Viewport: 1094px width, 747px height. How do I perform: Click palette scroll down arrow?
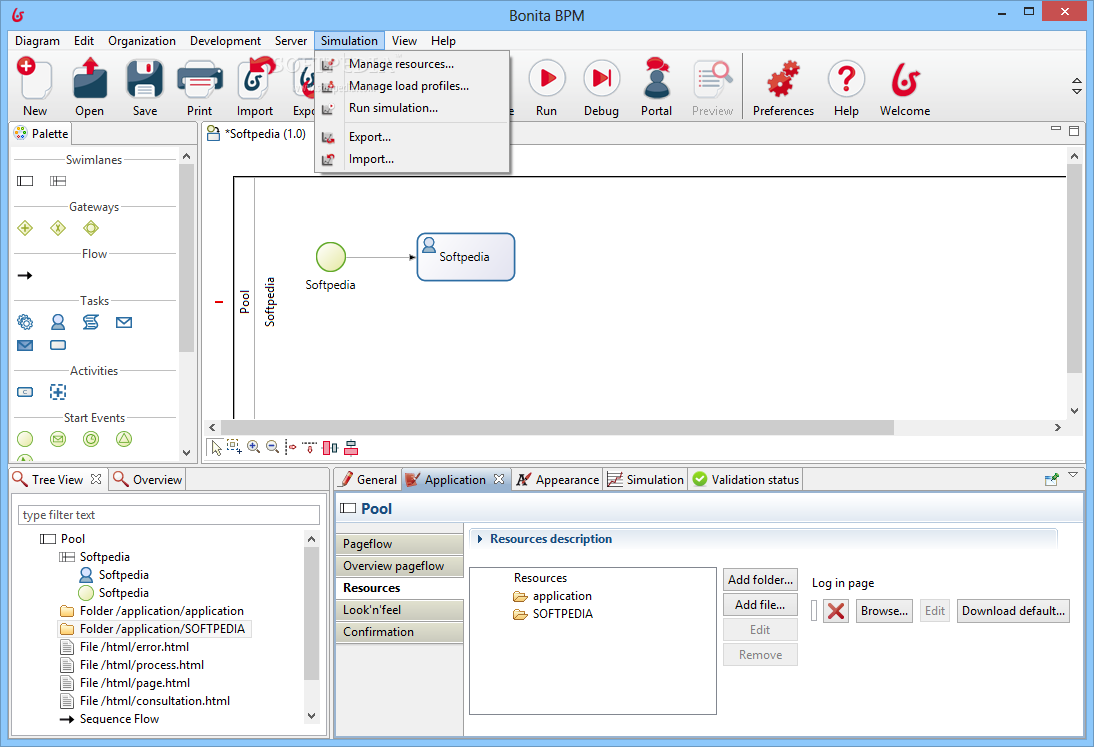coord(186,452)
